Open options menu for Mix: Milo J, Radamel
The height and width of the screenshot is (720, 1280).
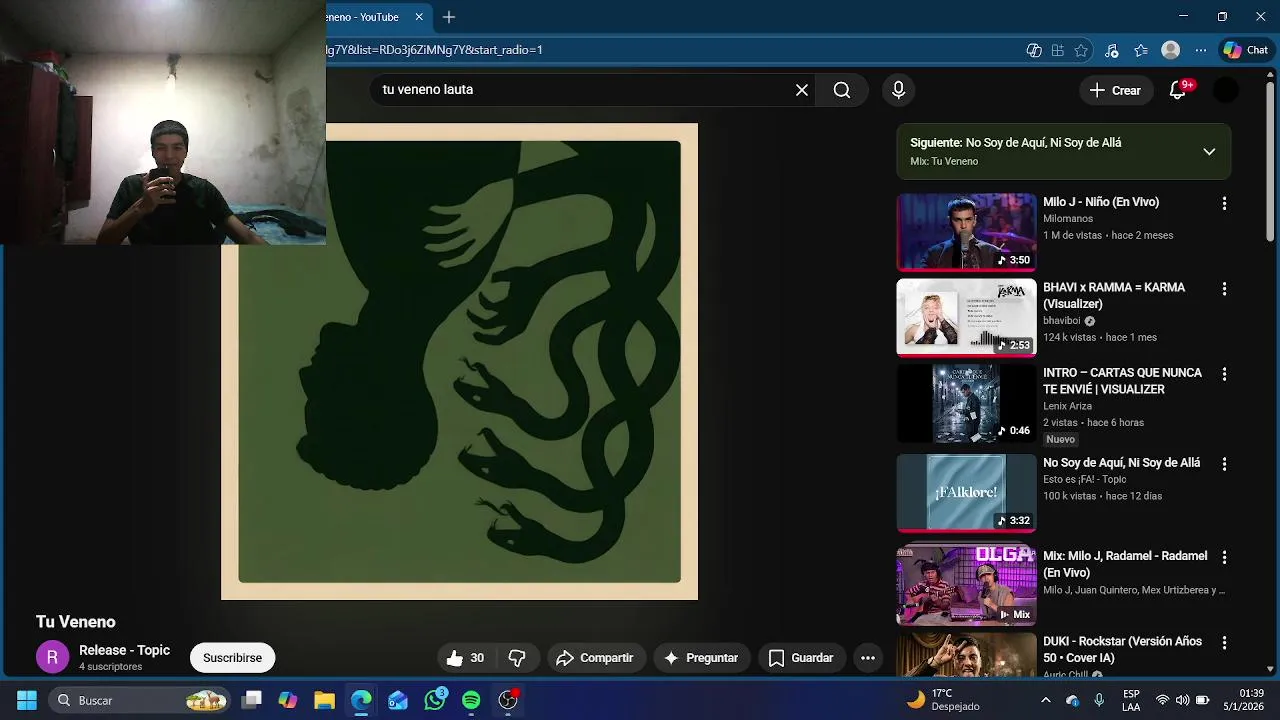(x=1224, y=557)
